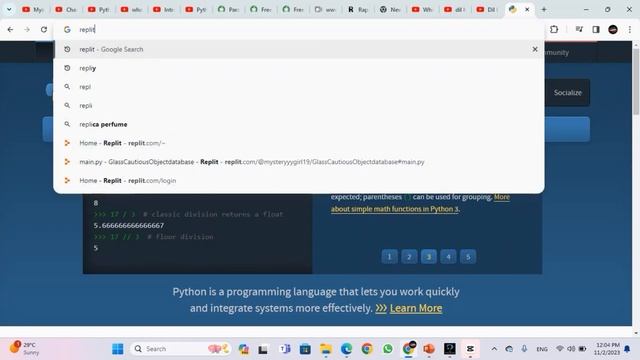Go to slide 5 of code examples
Viewport: 640px width, 360px height.
pyautogui.click(x=468, y=257)
